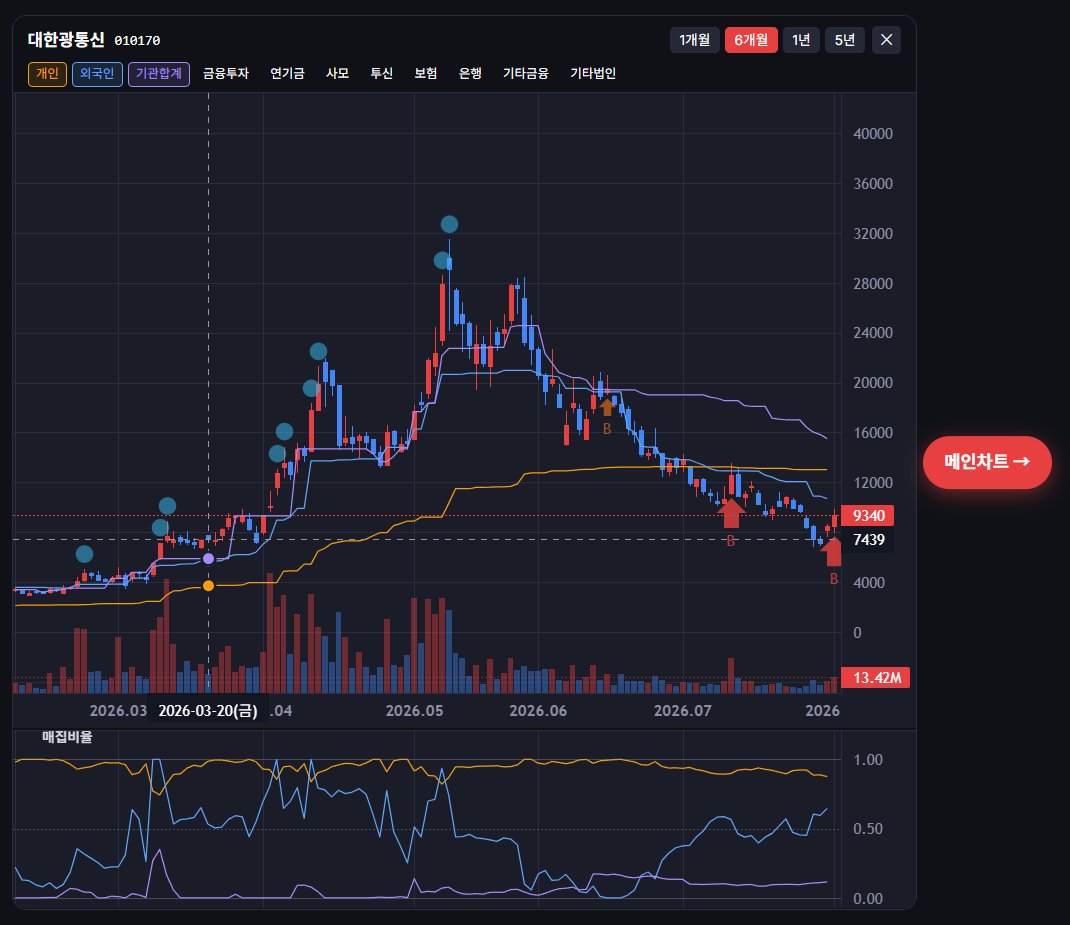Click the 9340 current price label
Screen dimensions: 1070x925
click(x=867, y=516)
